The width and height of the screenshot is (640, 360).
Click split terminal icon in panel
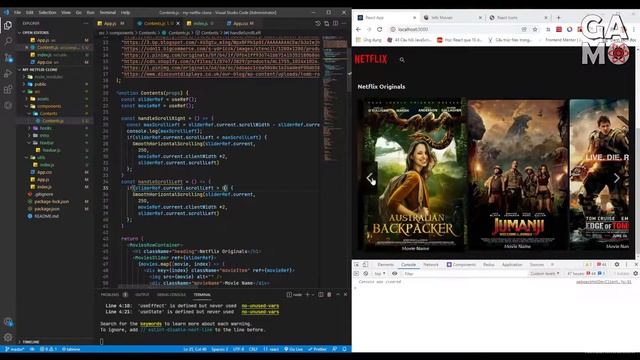pos(321,294)
